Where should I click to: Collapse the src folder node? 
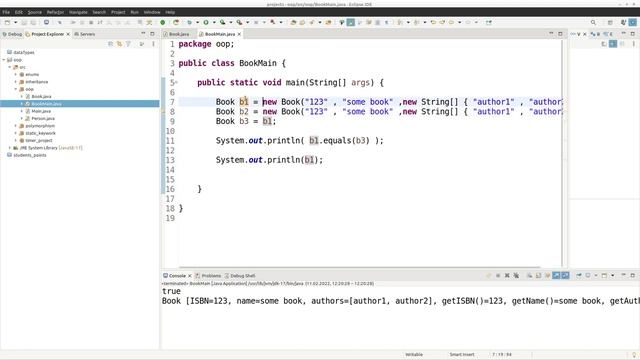(10, 67)
